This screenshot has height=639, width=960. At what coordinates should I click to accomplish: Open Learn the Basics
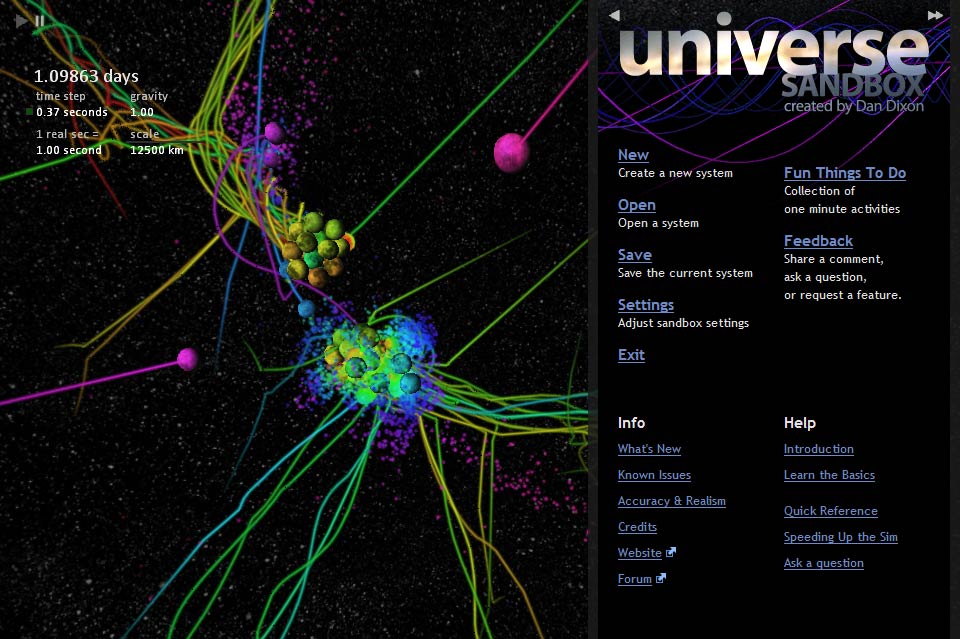click(x=829, y=475)
